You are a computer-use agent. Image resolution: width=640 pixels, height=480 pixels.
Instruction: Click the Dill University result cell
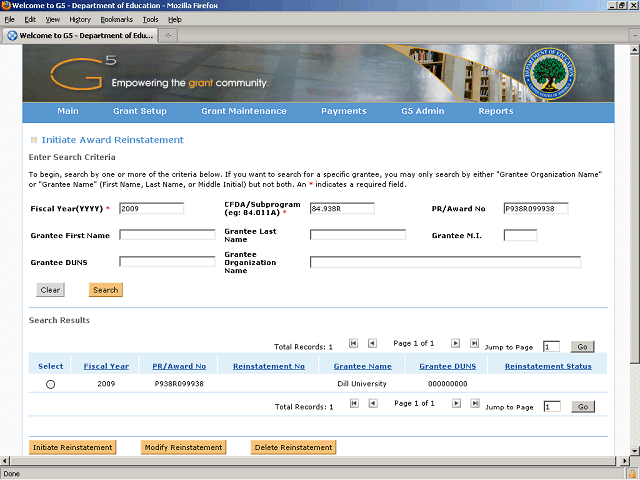pos(362,384)
